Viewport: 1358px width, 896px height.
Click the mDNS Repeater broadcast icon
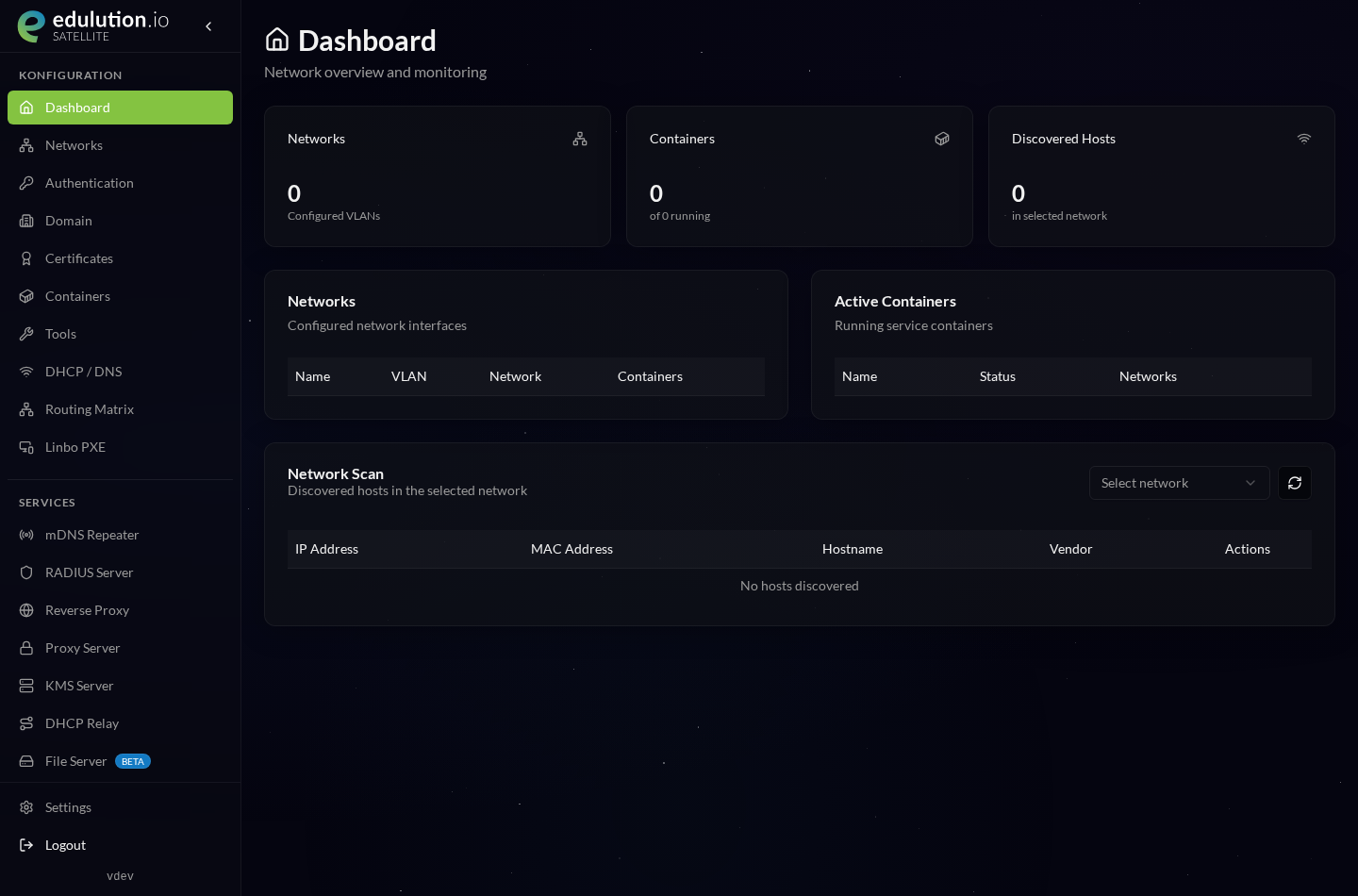(26, 535)
